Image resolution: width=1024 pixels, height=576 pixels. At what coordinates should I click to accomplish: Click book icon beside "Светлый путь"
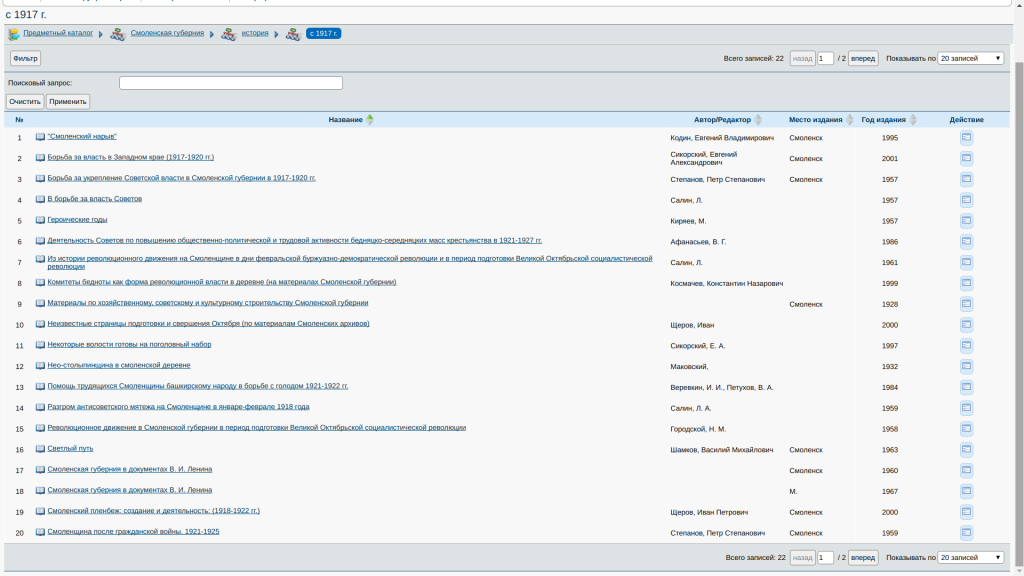tap(40, 449)
